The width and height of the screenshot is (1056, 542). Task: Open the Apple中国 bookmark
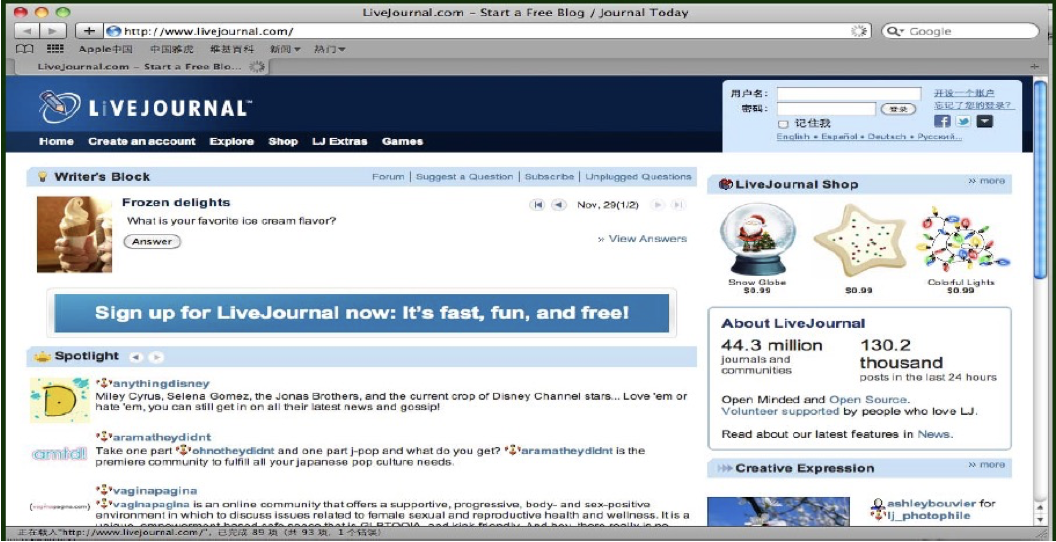tap(105, 49)
